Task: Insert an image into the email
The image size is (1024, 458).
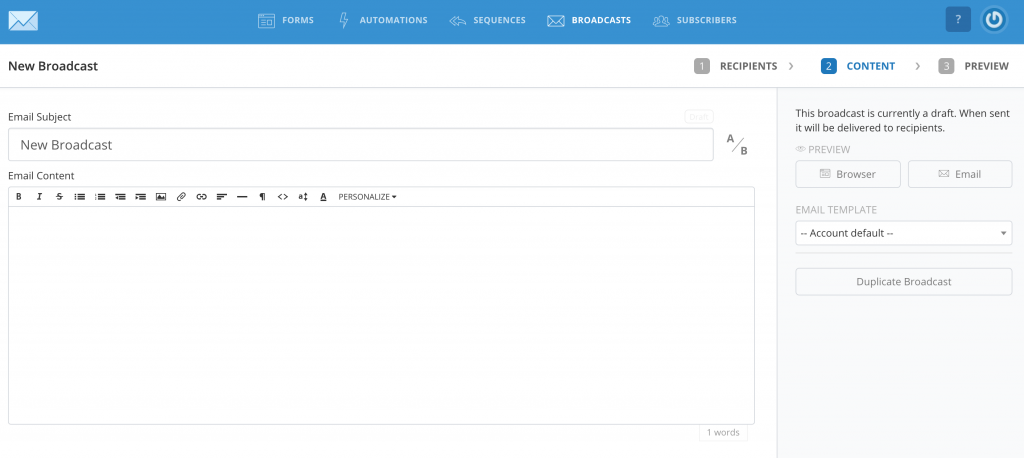Action: [161, 197]
